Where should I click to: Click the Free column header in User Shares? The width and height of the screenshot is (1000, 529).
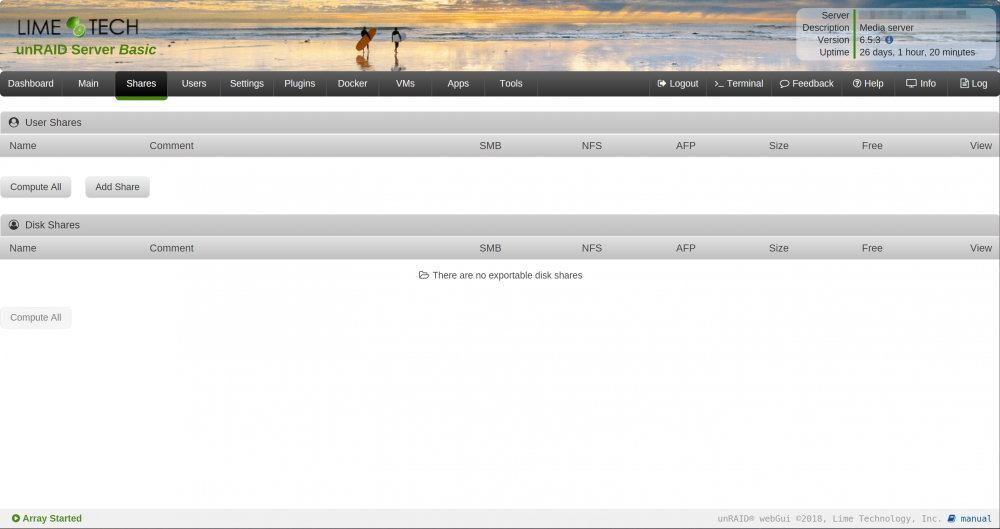[x=872, y=145]
